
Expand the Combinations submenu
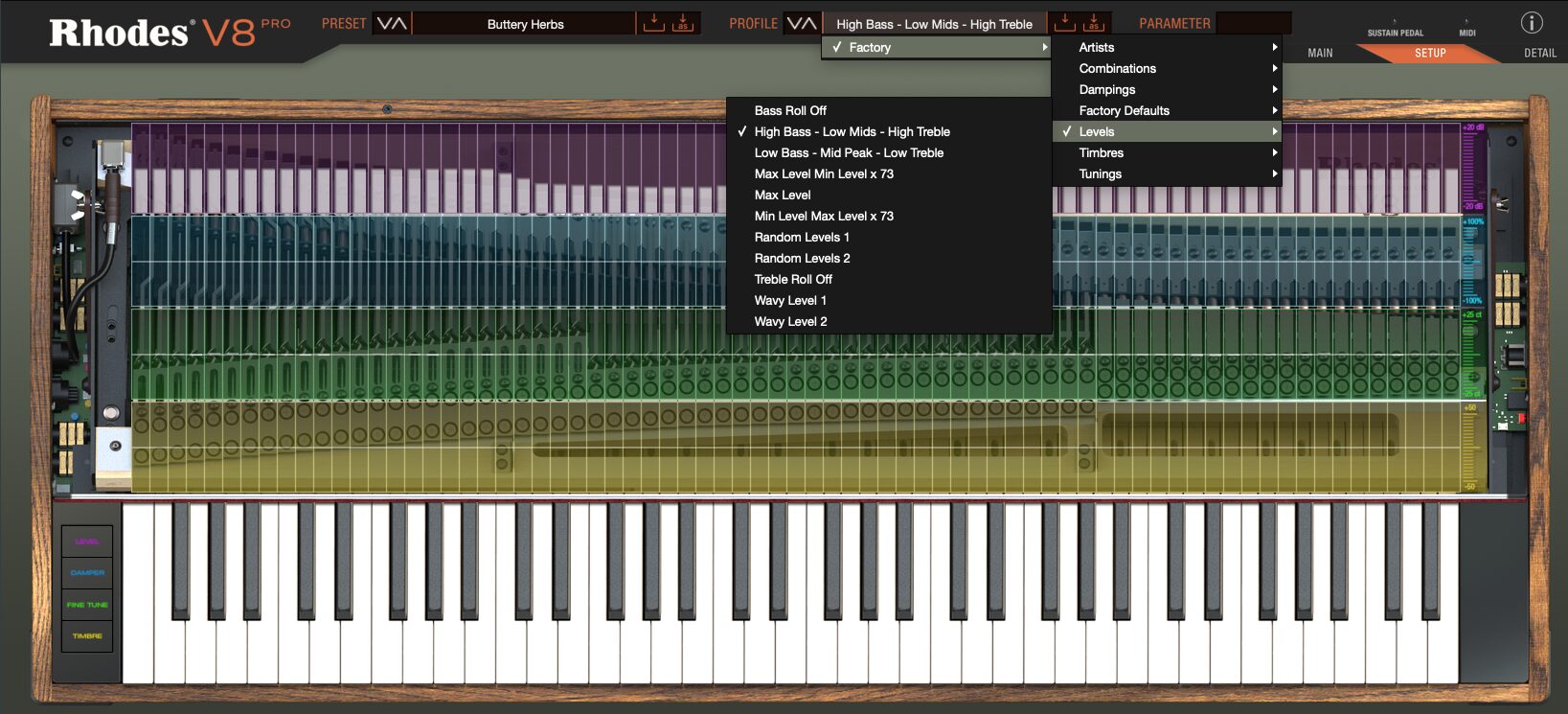click(1167, 68)
